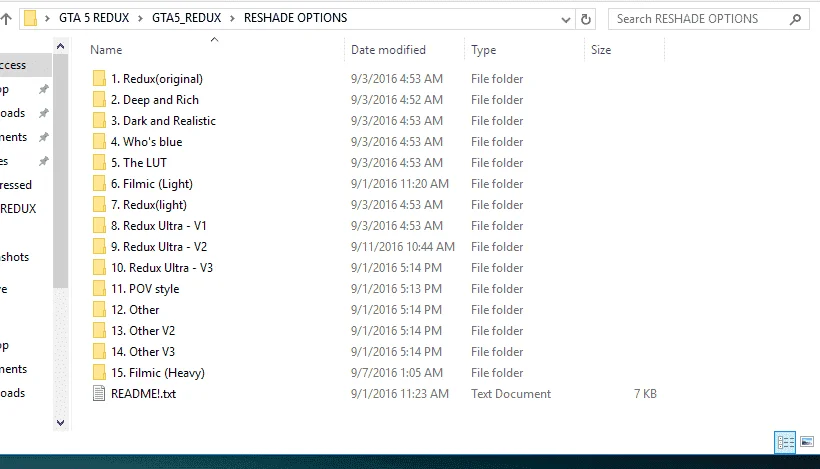Select the '1. Redux(original)' folder name
Image resolution: width=820 pixels, height=469 pixels.
tap(157, 79)
